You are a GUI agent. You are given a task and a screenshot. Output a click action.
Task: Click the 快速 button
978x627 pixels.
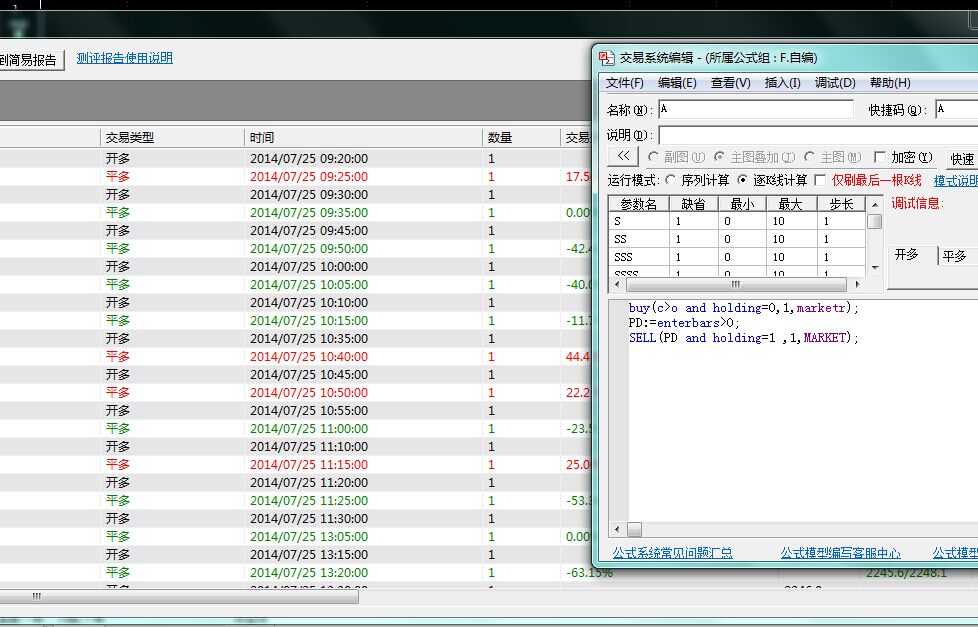click(962, 159)
